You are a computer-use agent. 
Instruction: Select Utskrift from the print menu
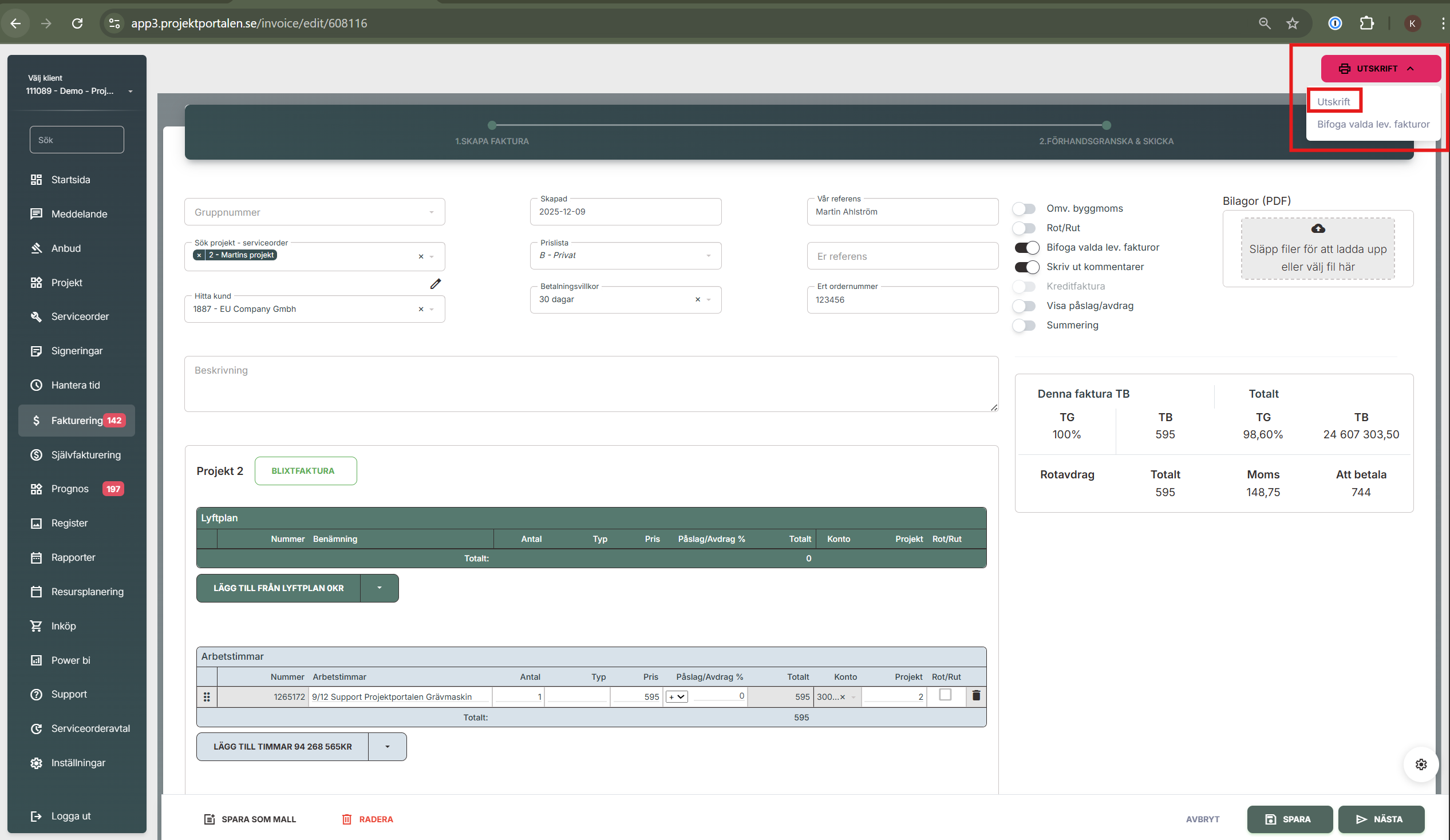coord(1333,101)
